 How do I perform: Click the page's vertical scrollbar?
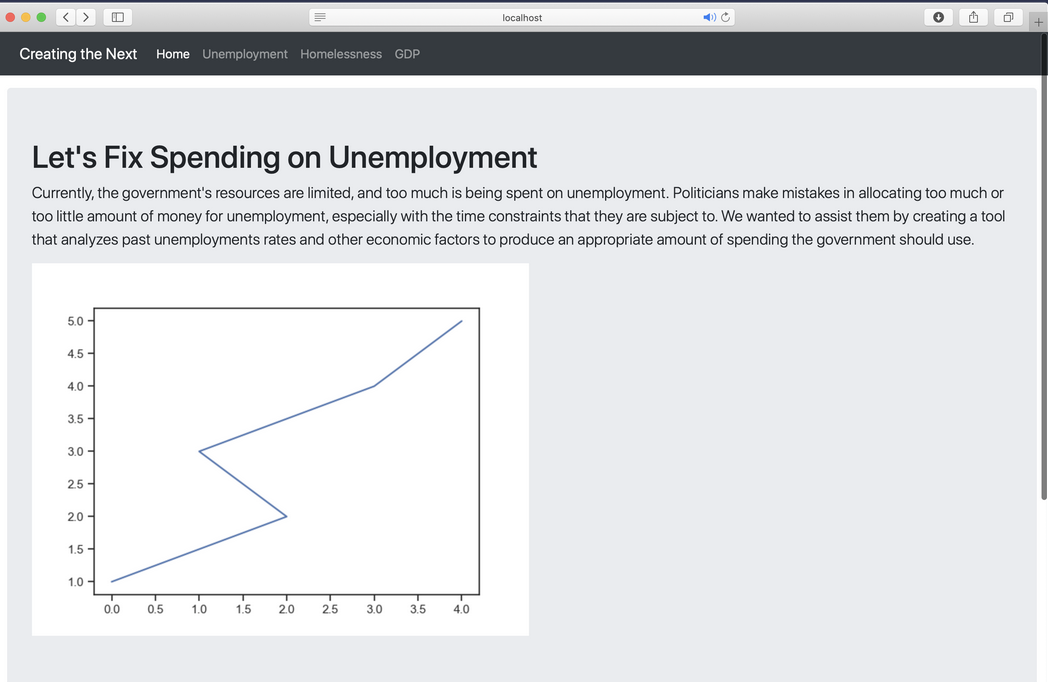(x=1043, y=300)
